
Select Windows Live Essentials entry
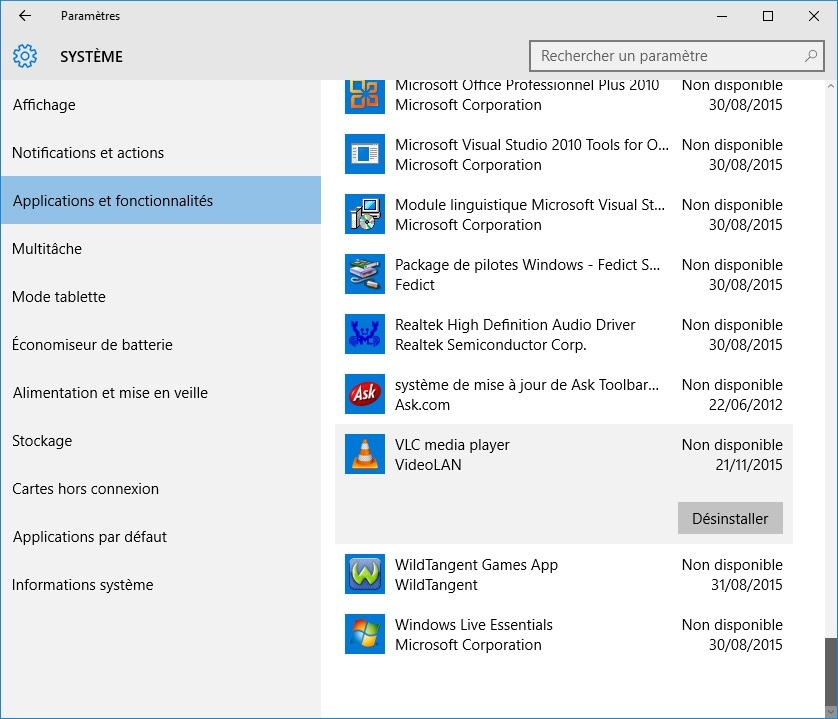tap(564, 633)
